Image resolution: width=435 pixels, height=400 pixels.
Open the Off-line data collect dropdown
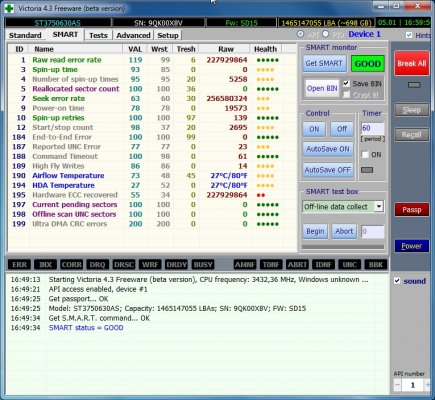(379, 206)
